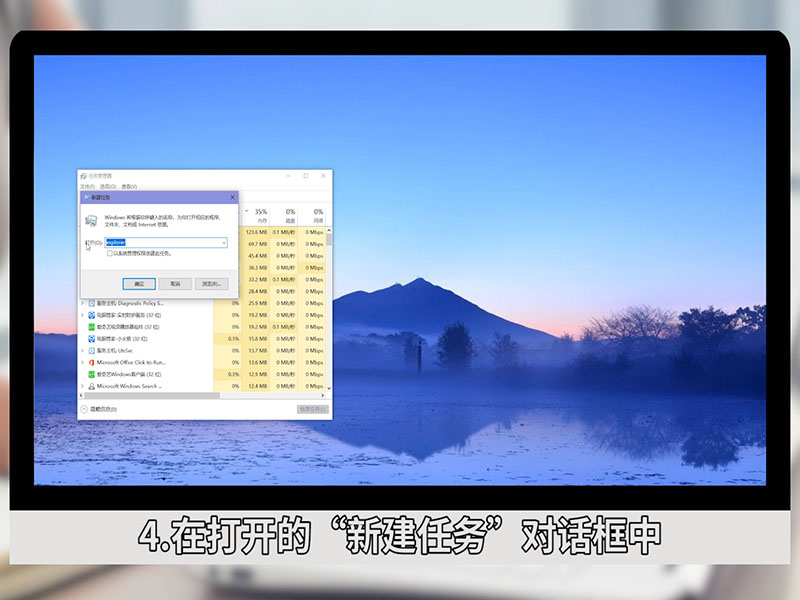
Task: Click the UtcSvc service host icon
Action: coord(92,351)
